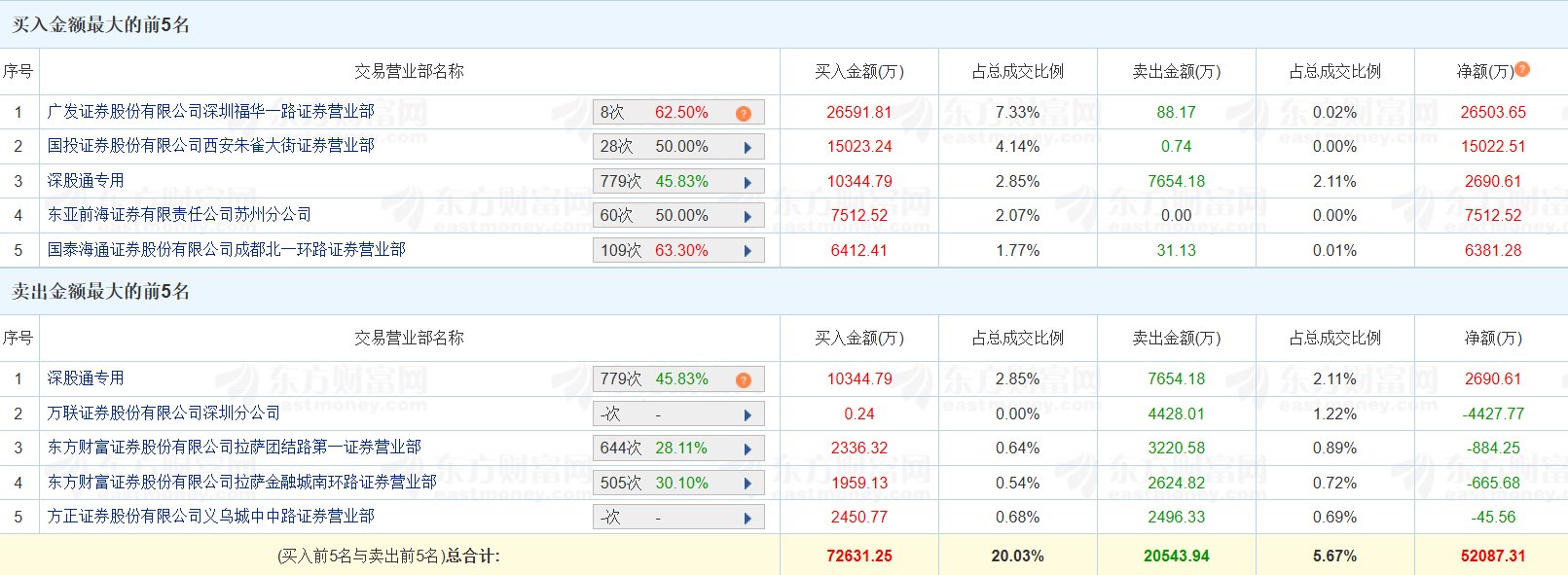Expand details arrow for 国泰海通证券 row
Viewport: 1568px width, 575px height.
[x=748, y=251]
